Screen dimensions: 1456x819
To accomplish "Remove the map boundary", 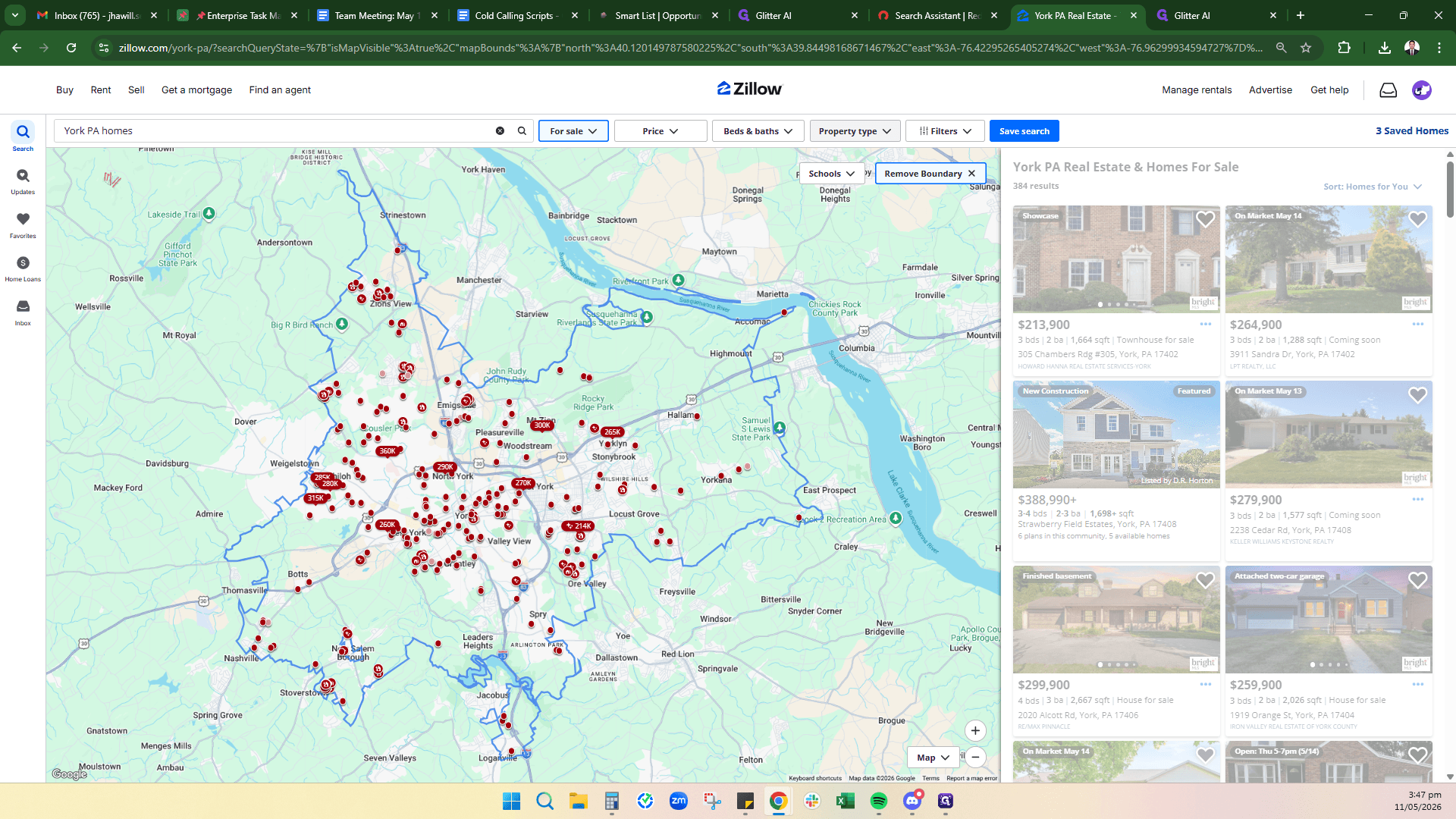I will [930, 174].
